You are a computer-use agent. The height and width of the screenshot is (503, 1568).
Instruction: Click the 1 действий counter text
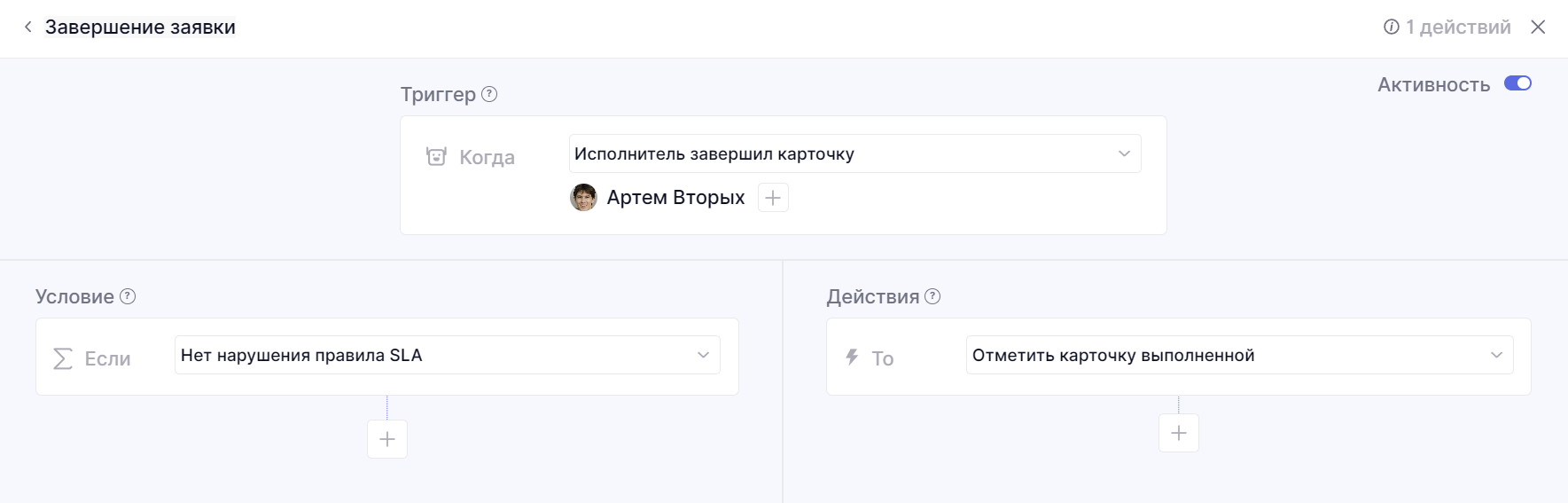[1458, 28]
